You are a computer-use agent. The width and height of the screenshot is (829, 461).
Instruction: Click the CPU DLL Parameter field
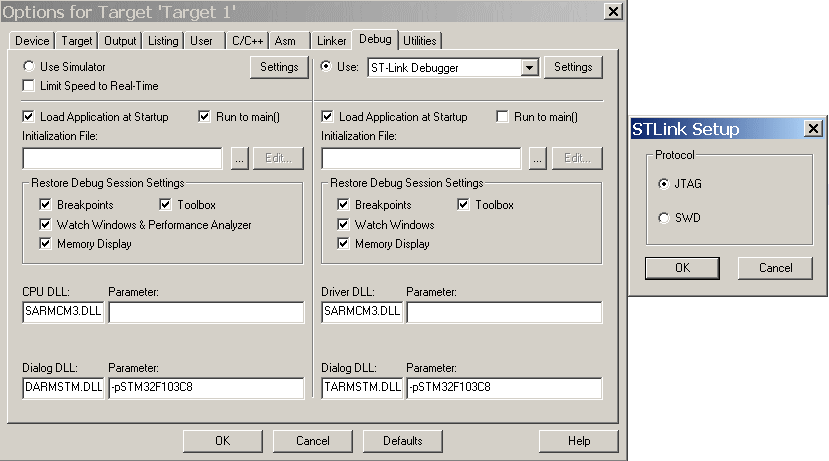(206, 312)
